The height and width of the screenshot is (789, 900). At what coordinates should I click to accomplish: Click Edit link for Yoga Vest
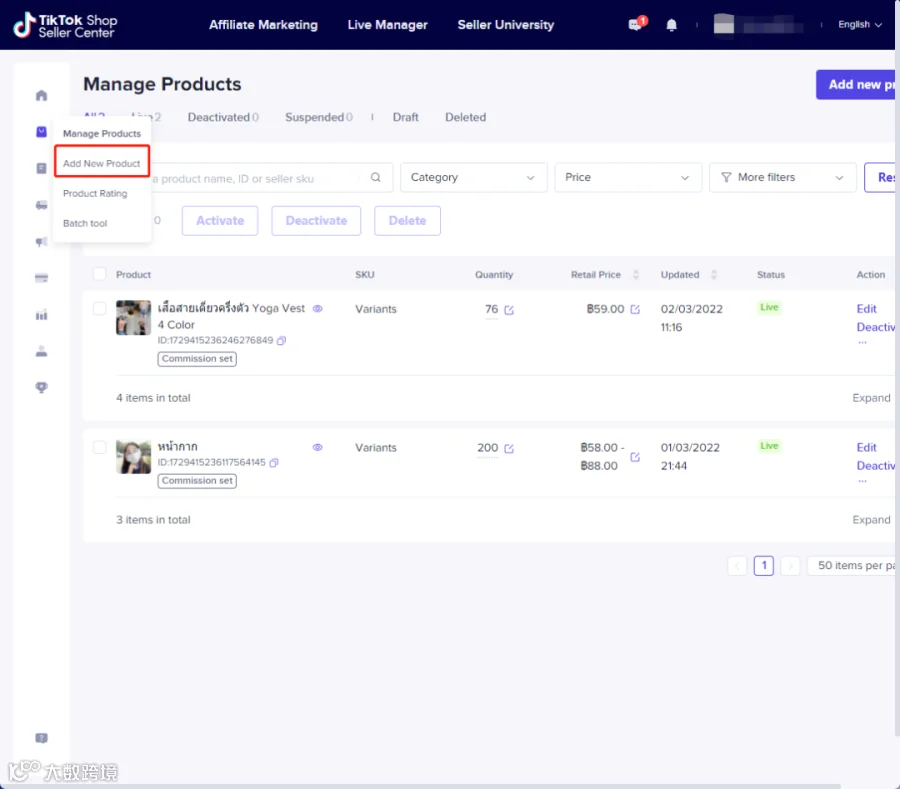[866, 309]
